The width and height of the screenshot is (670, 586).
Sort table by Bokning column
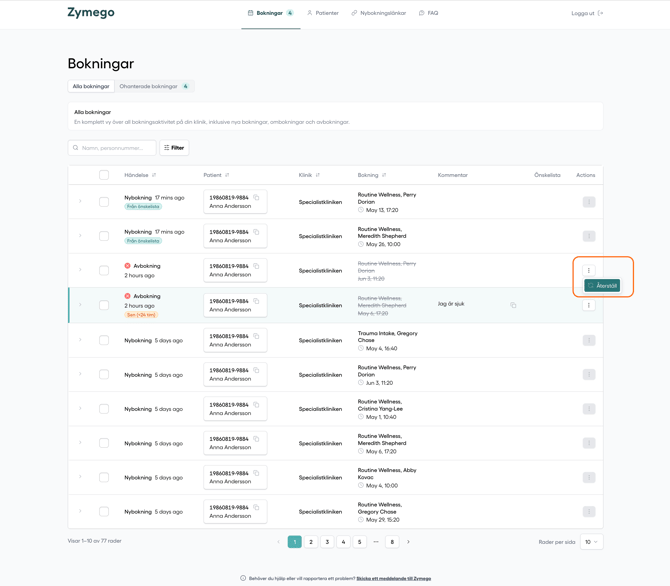384,175
